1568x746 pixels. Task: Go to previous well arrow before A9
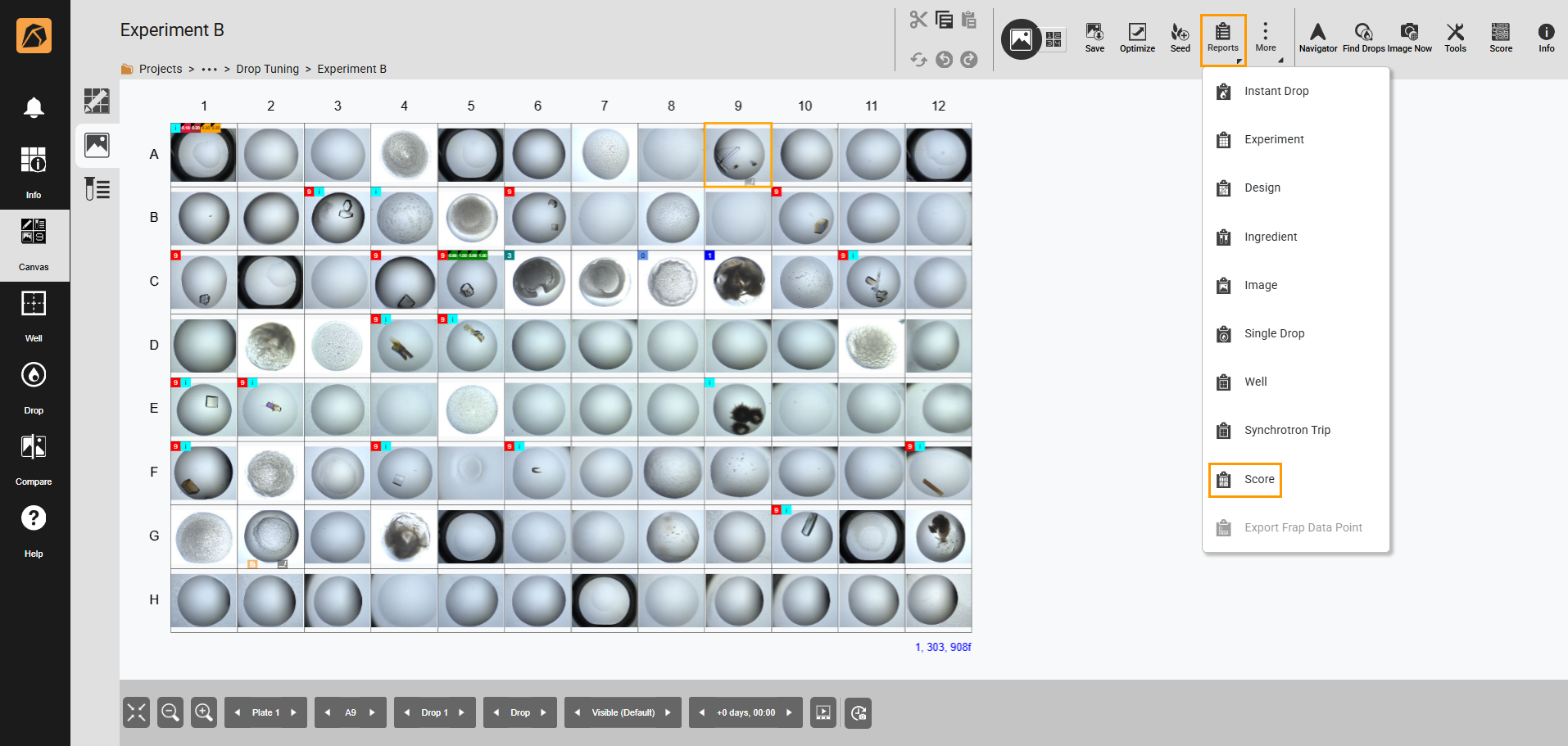click(328, 712)
